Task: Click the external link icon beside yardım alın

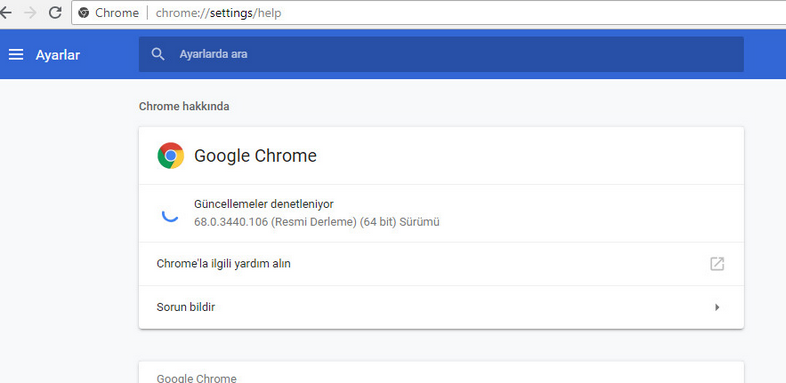Action: coord(717,264)
